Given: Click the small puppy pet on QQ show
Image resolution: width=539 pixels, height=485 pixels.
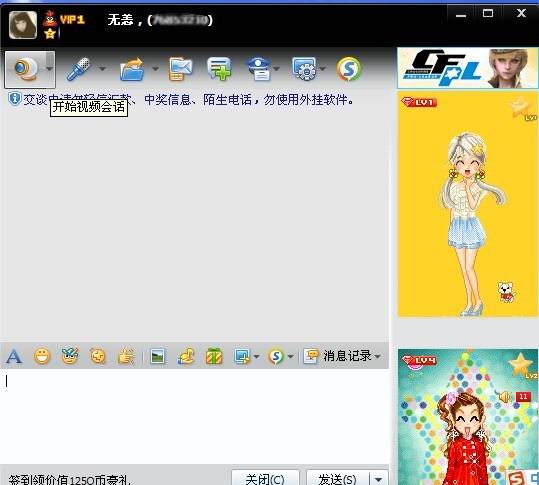Looking at the screenshot, I should click(507, 292).
